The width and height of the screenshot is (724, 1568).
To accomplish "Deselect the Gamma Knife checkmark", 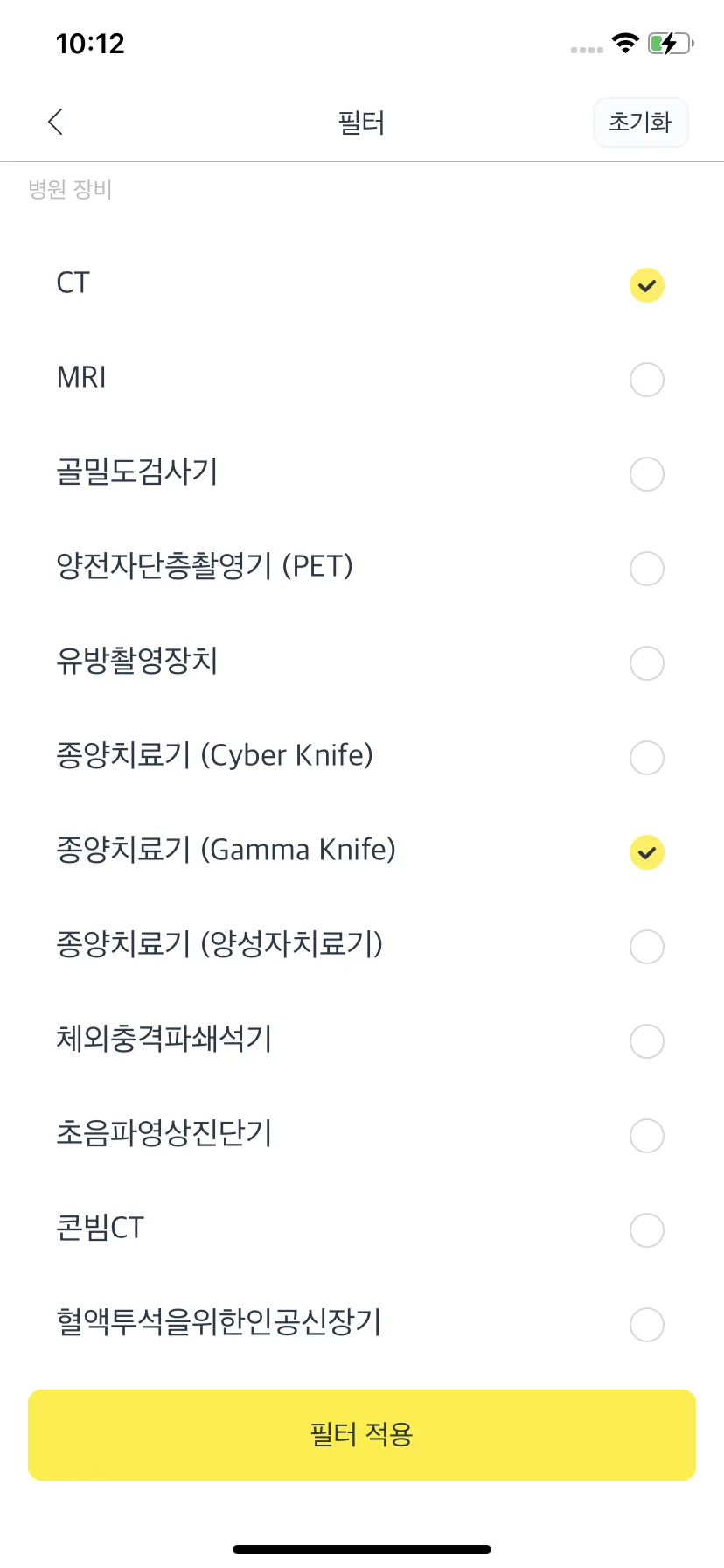I will (647, 852).
